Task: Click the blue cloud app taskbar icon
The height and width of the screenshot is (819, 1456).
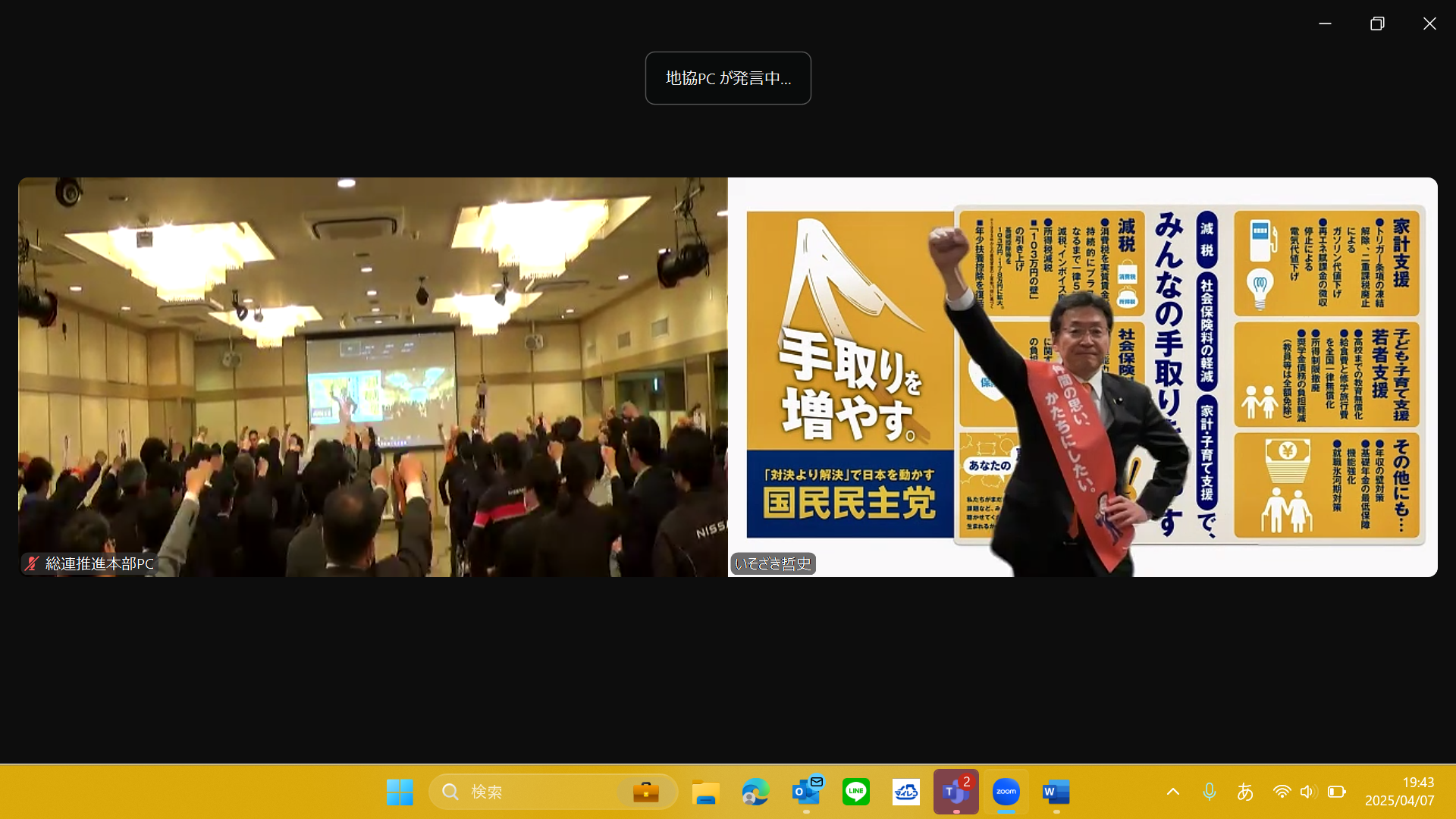Action: coord(905,792)
